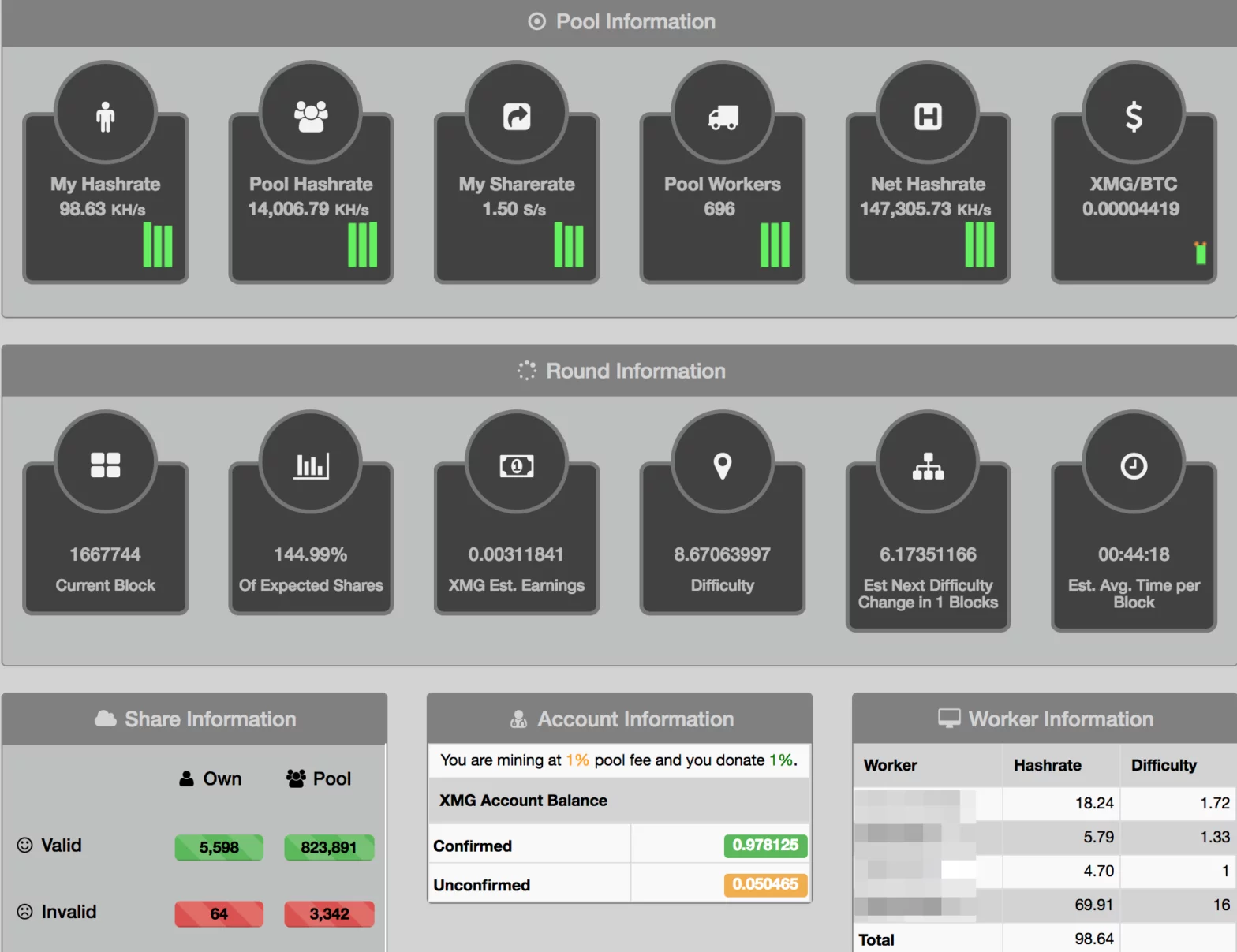Click the Expected Shares bar chart icon
Viewport: 1237px width, 952px height.
click(x=311, y=465)
